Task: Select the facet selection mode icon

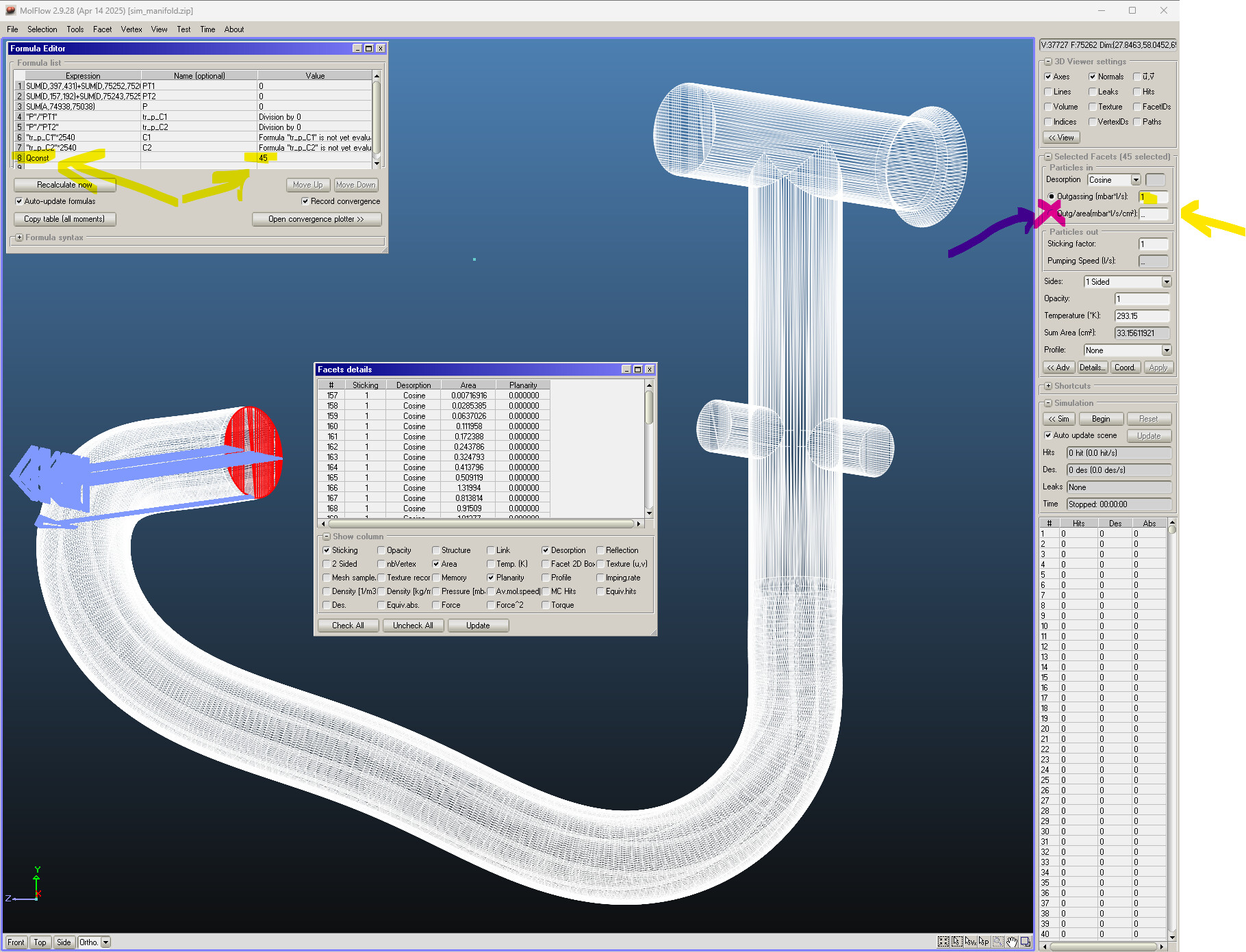Action: tap(957, 942)
